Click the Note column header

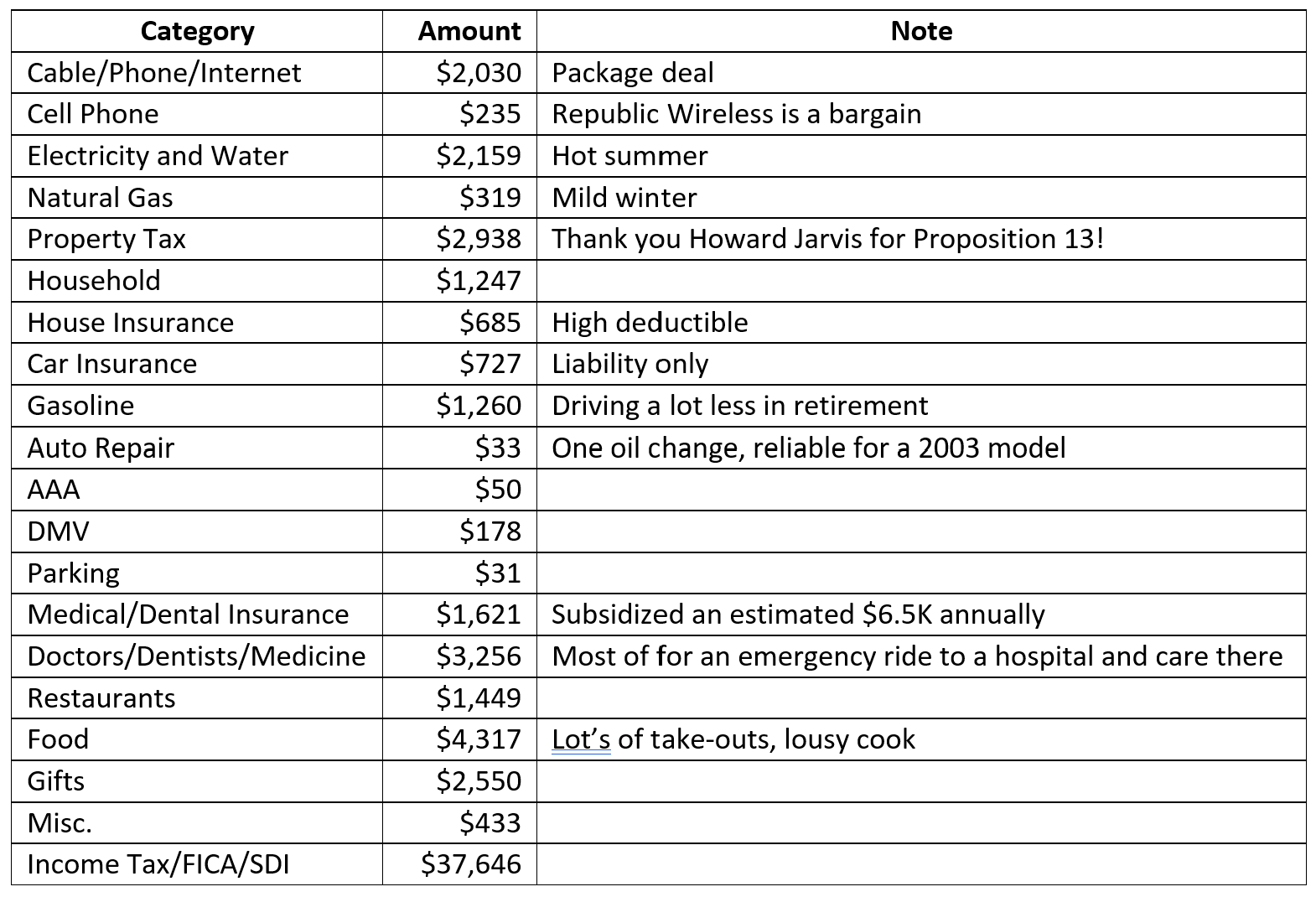tap(921, 31)
